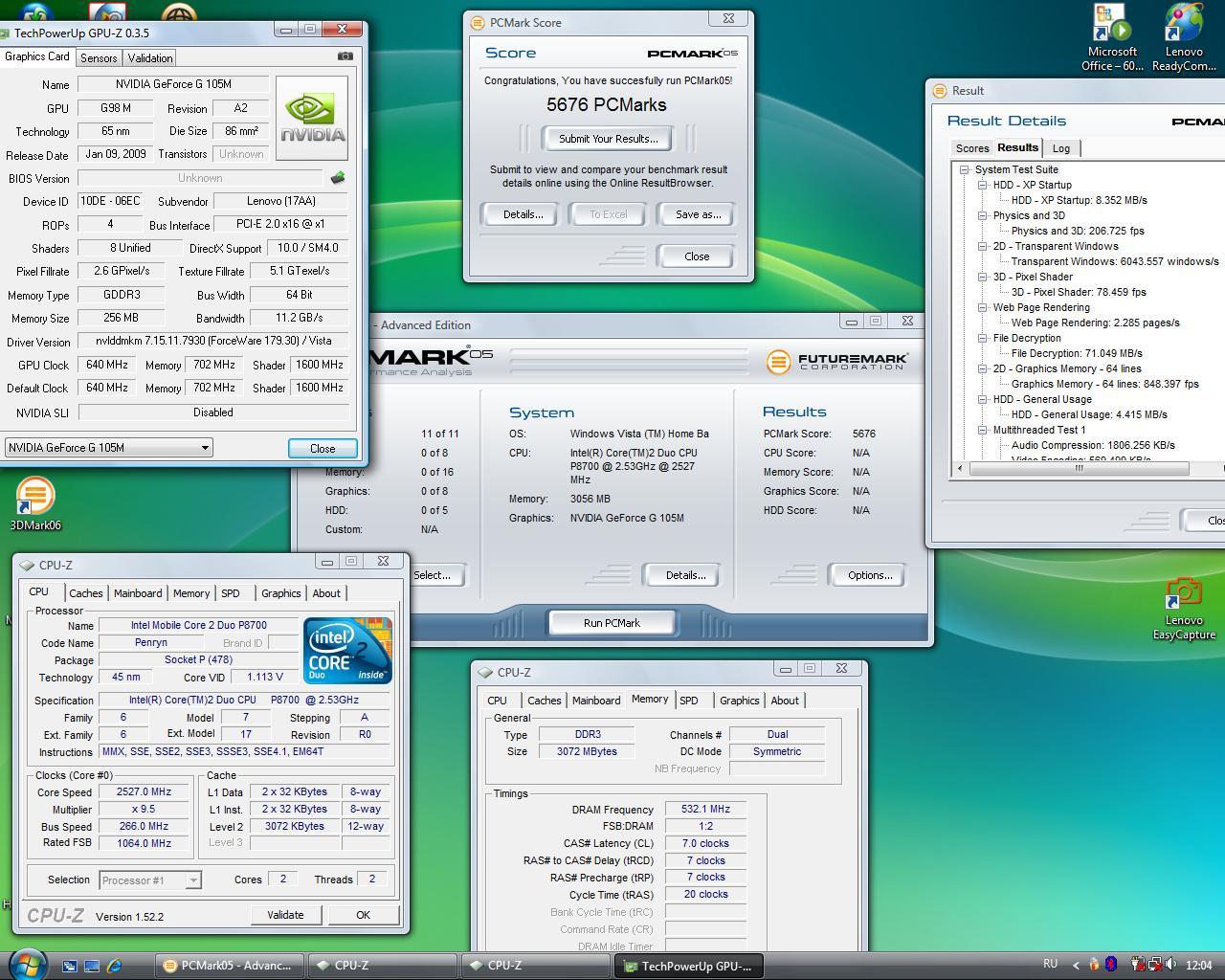This screenshot has height=980, width=1225.
Task: Collapse the System Test Suite tree node
Action: click(x=965, y=169)
